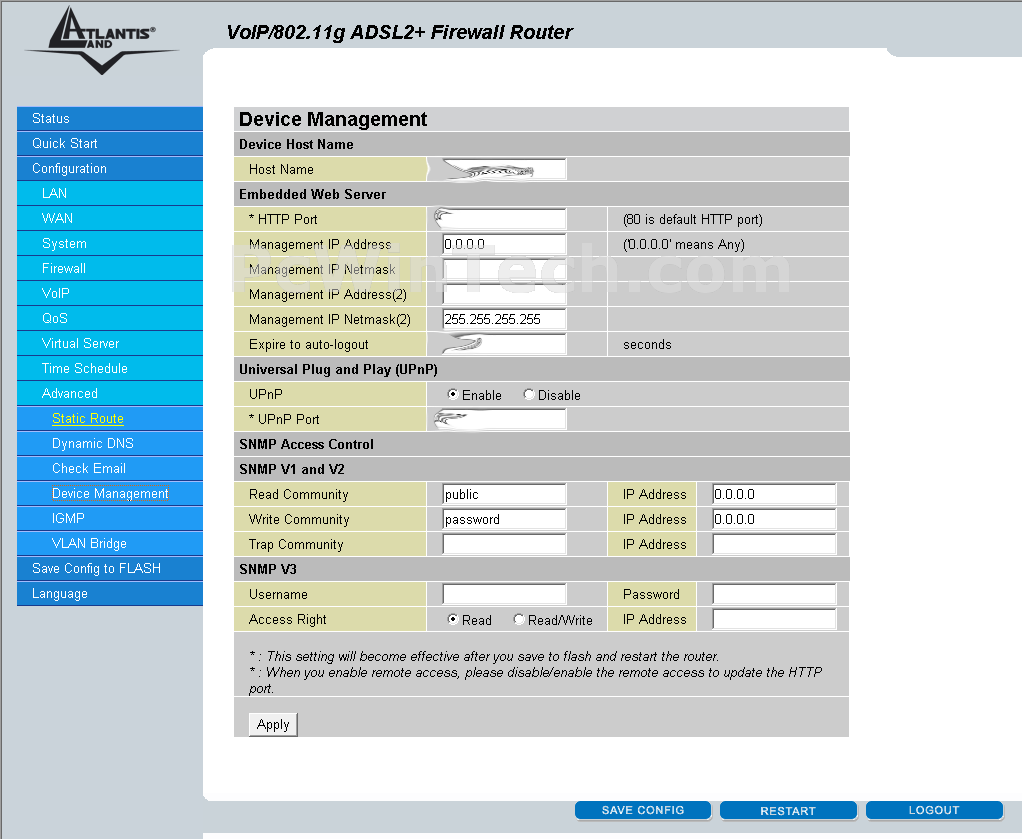Select the Read access right option
Image resolution: width=1022 pixels, height=839 pixels.
(x=453, y=620)
